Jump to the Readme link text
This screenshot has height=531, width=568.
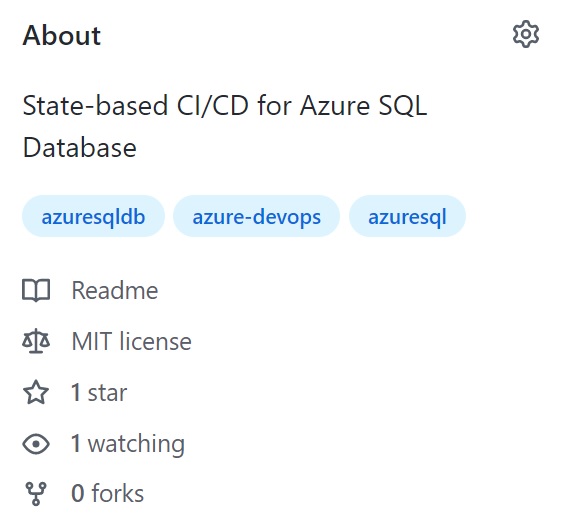115,290
